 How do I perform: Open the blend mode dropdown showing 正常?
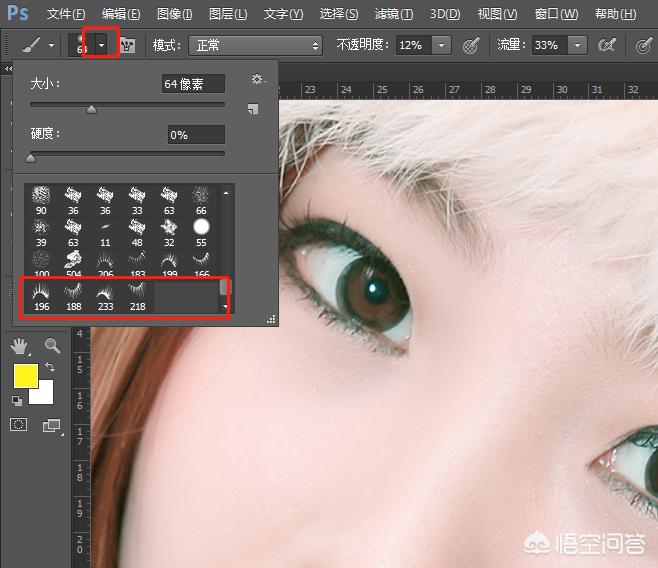point(254,46)
